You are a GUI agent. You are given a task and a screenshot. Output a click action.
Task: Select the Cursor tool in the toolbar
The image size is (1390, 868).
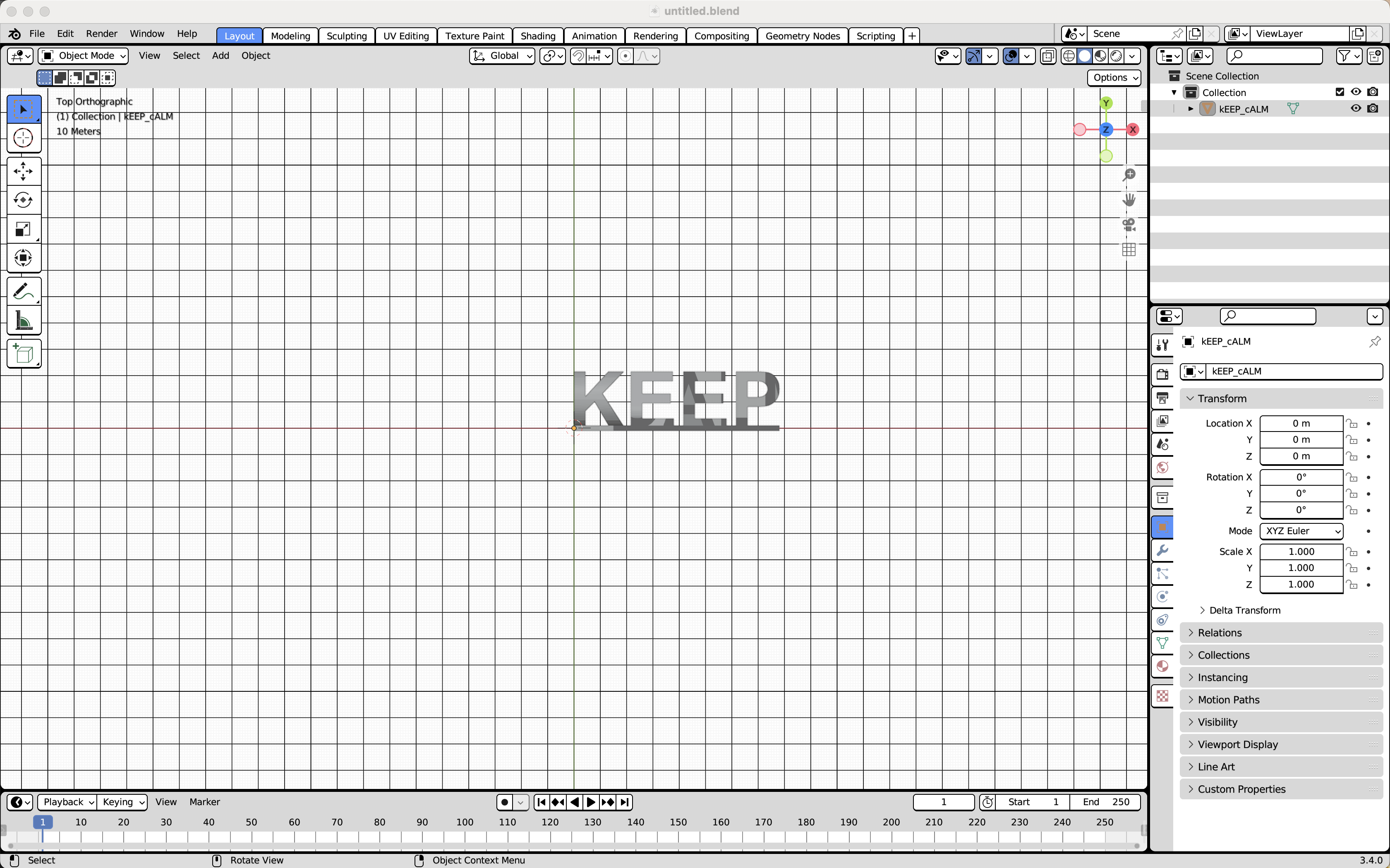[x=24, y=138]
